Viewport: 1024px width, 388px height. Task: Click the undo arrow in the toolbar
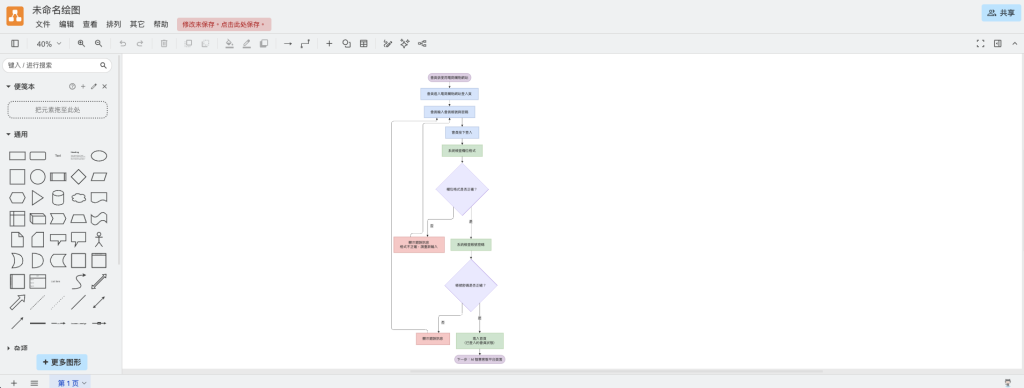[123, 44]
